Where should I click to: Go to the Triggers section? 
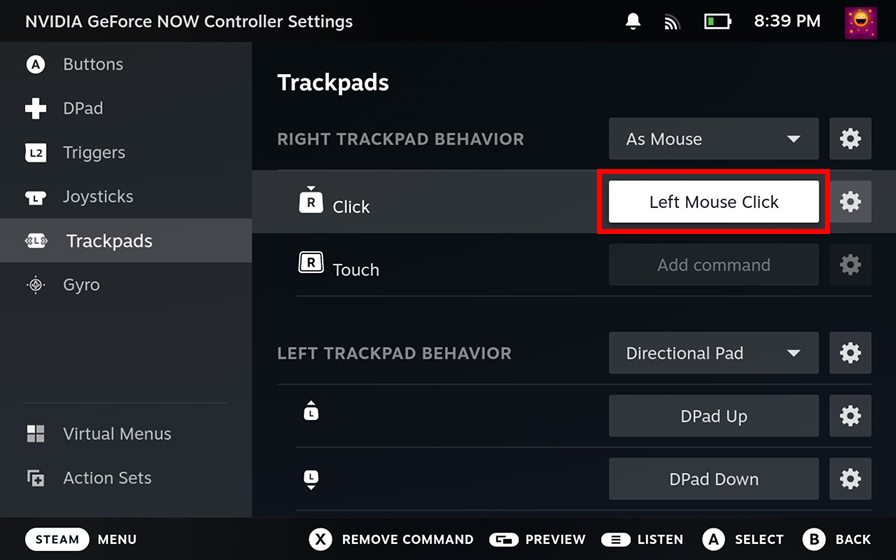[x=94, y=152]
